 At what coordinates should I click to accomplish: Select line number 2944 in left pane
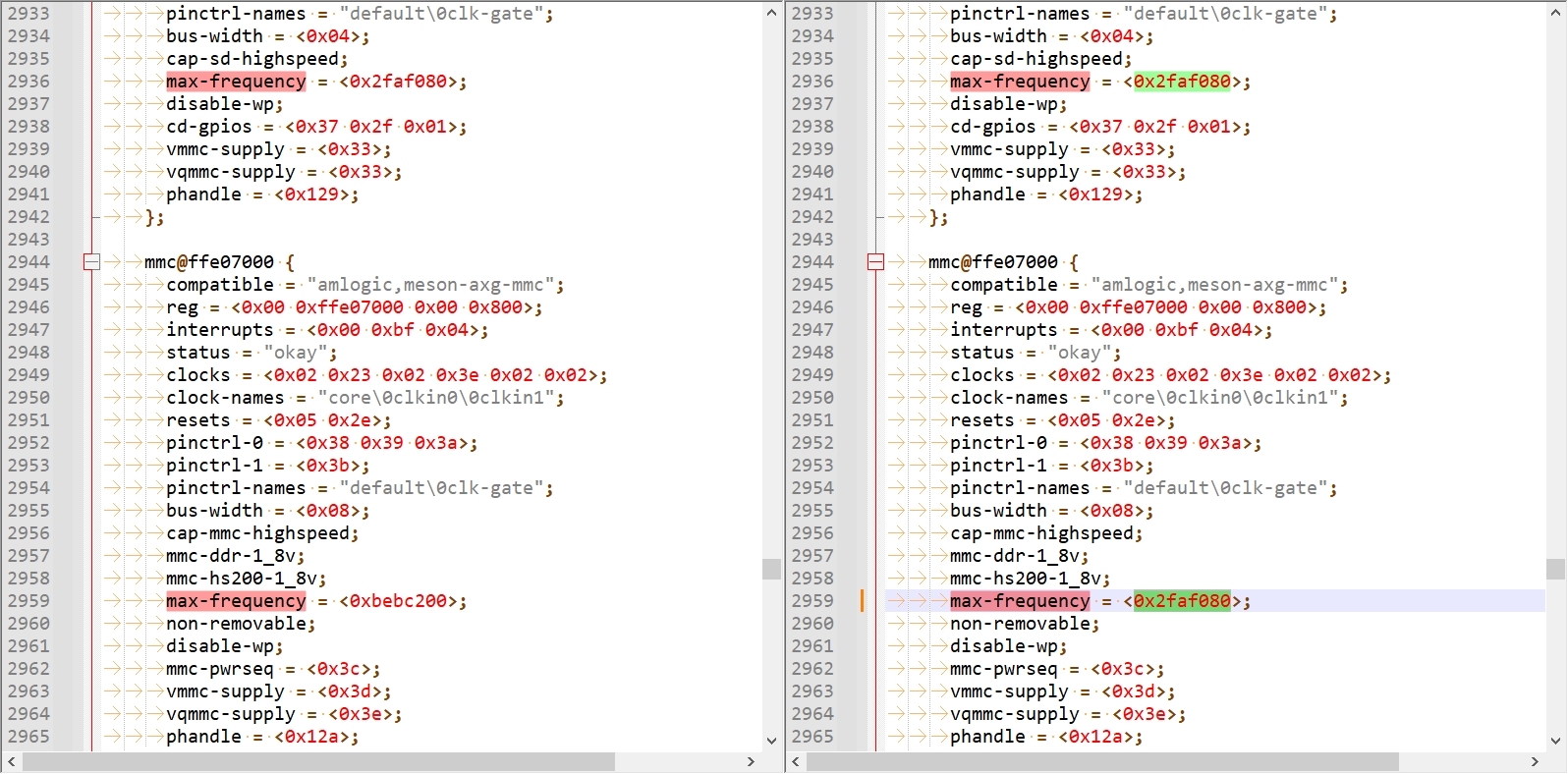coord(28,262)
